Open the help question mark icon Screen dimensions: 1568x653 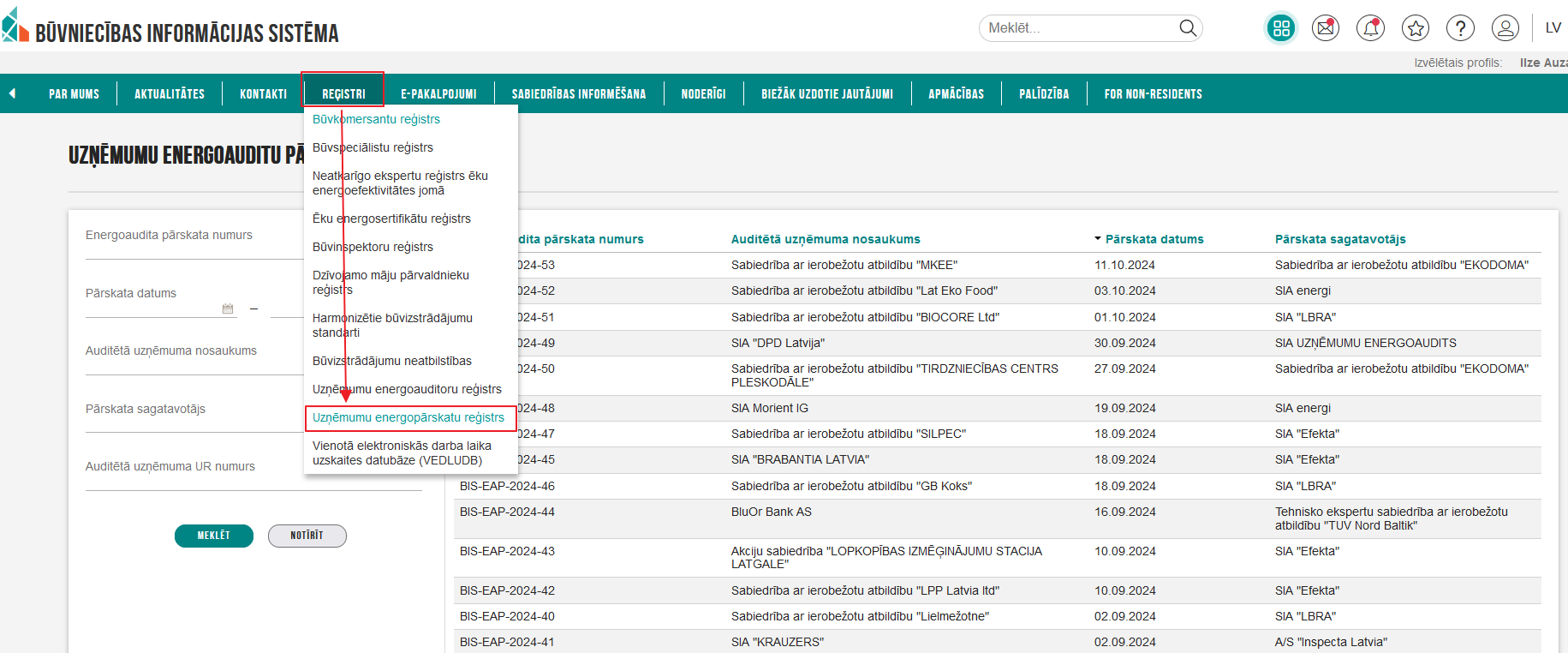(x=1460, y=28)
